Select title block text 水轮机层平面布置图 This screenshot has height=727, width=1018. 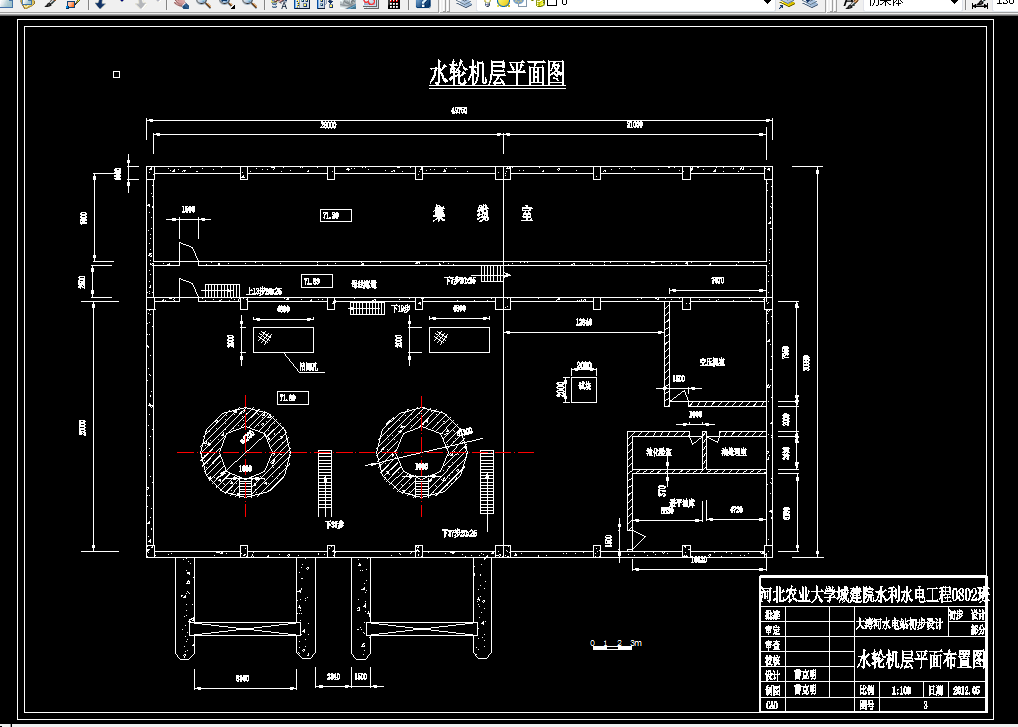[921, 660]
